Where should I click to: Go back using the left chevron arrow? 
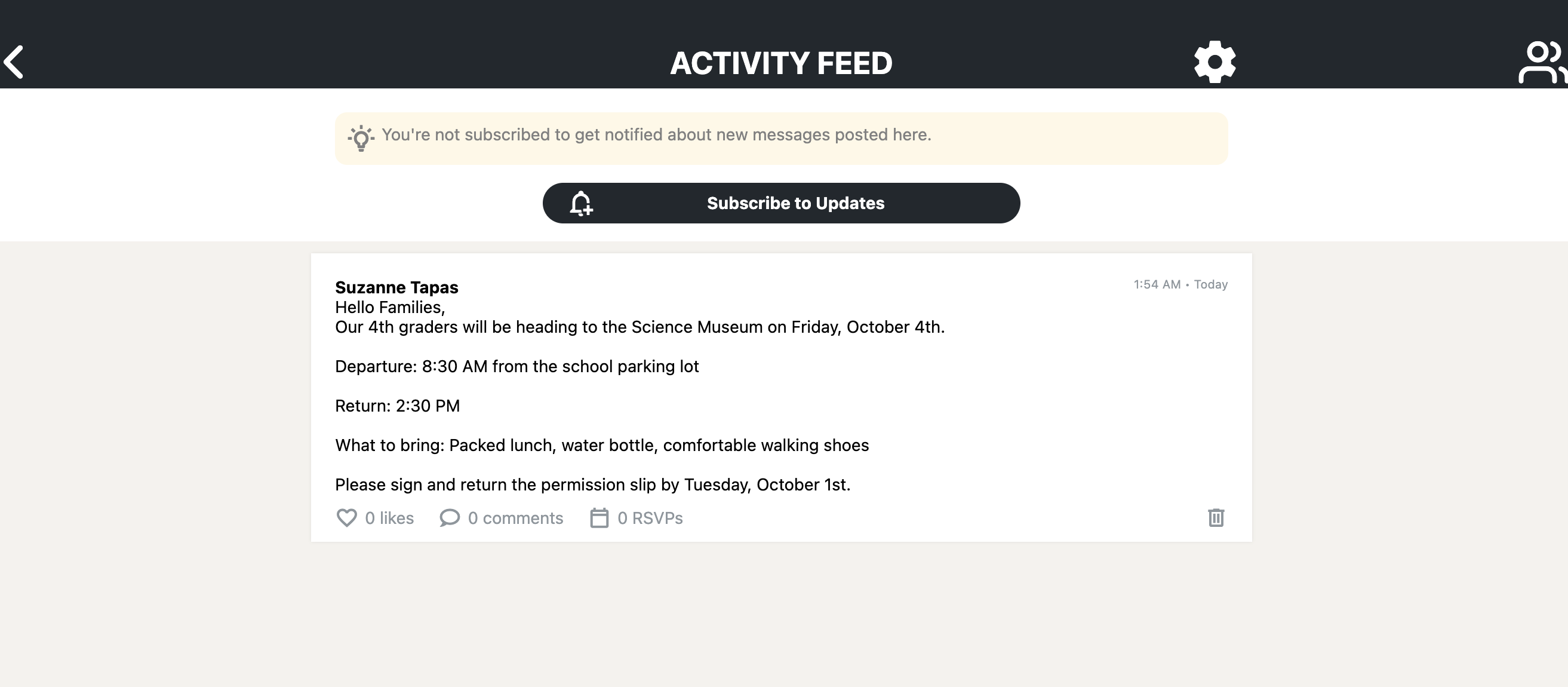(x=13, y=62)
